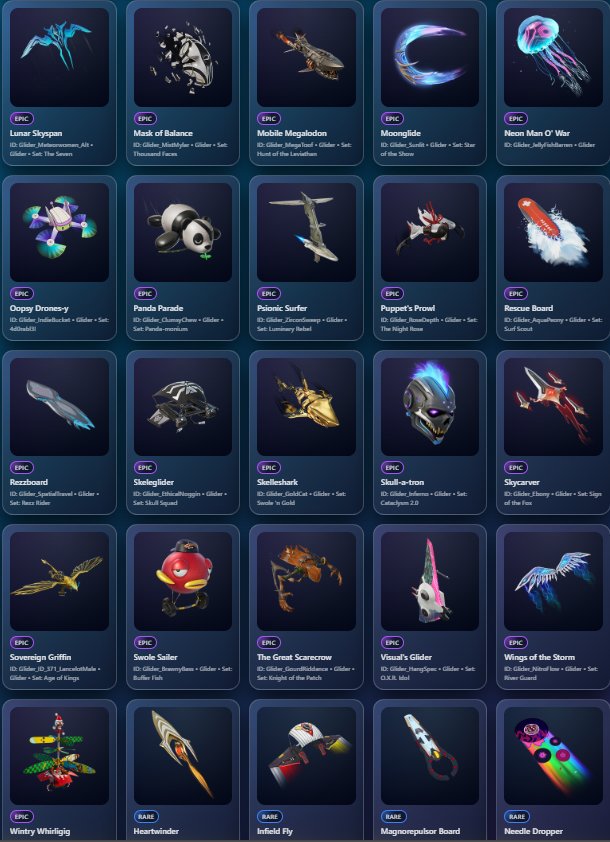Viewport: 610px width, 842px height.
Task: Click the Wintry Whirligig tree glider icon
Action: coord(59,756)
